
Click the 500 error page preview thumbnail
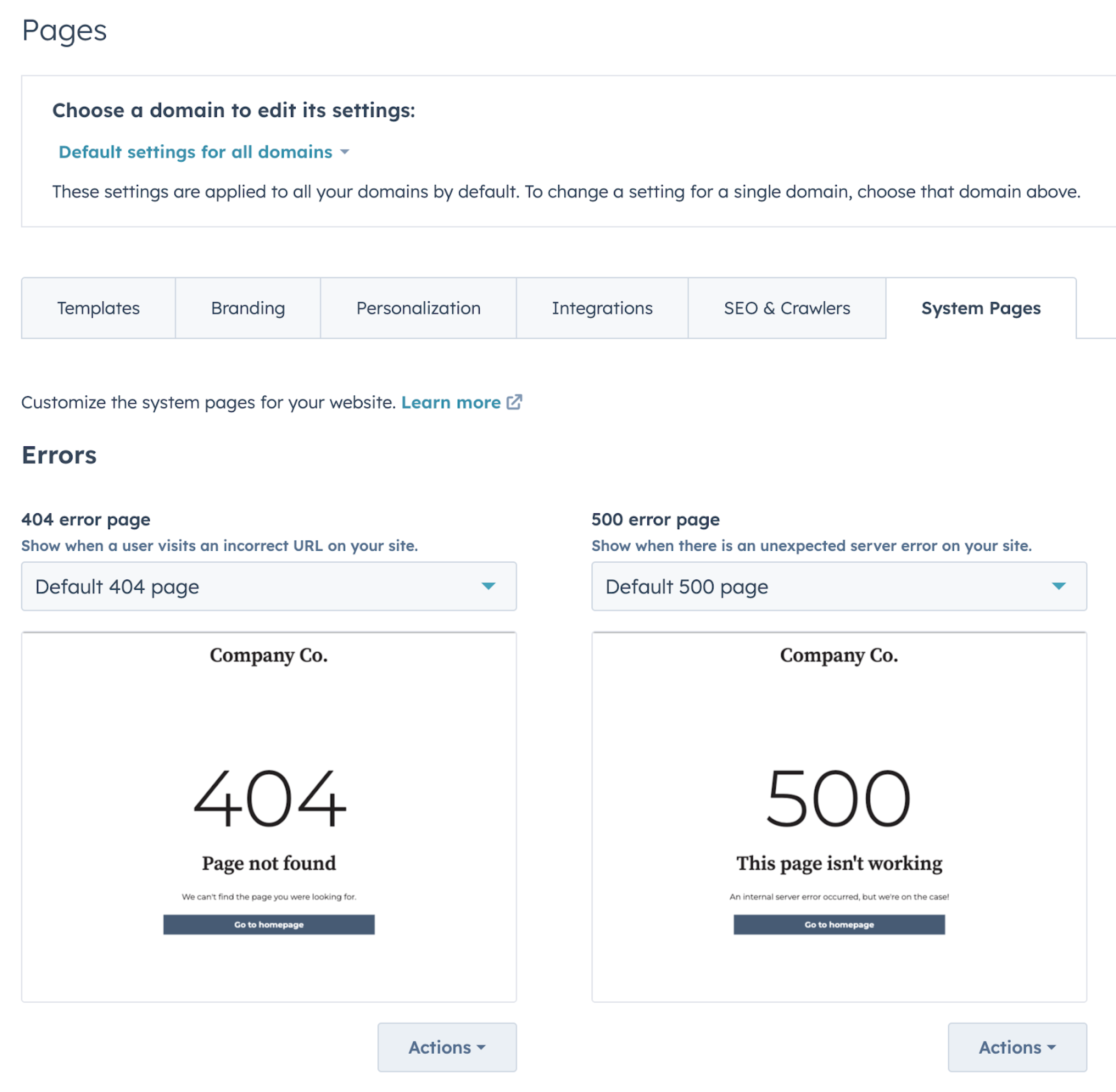[x=839, y=817]
